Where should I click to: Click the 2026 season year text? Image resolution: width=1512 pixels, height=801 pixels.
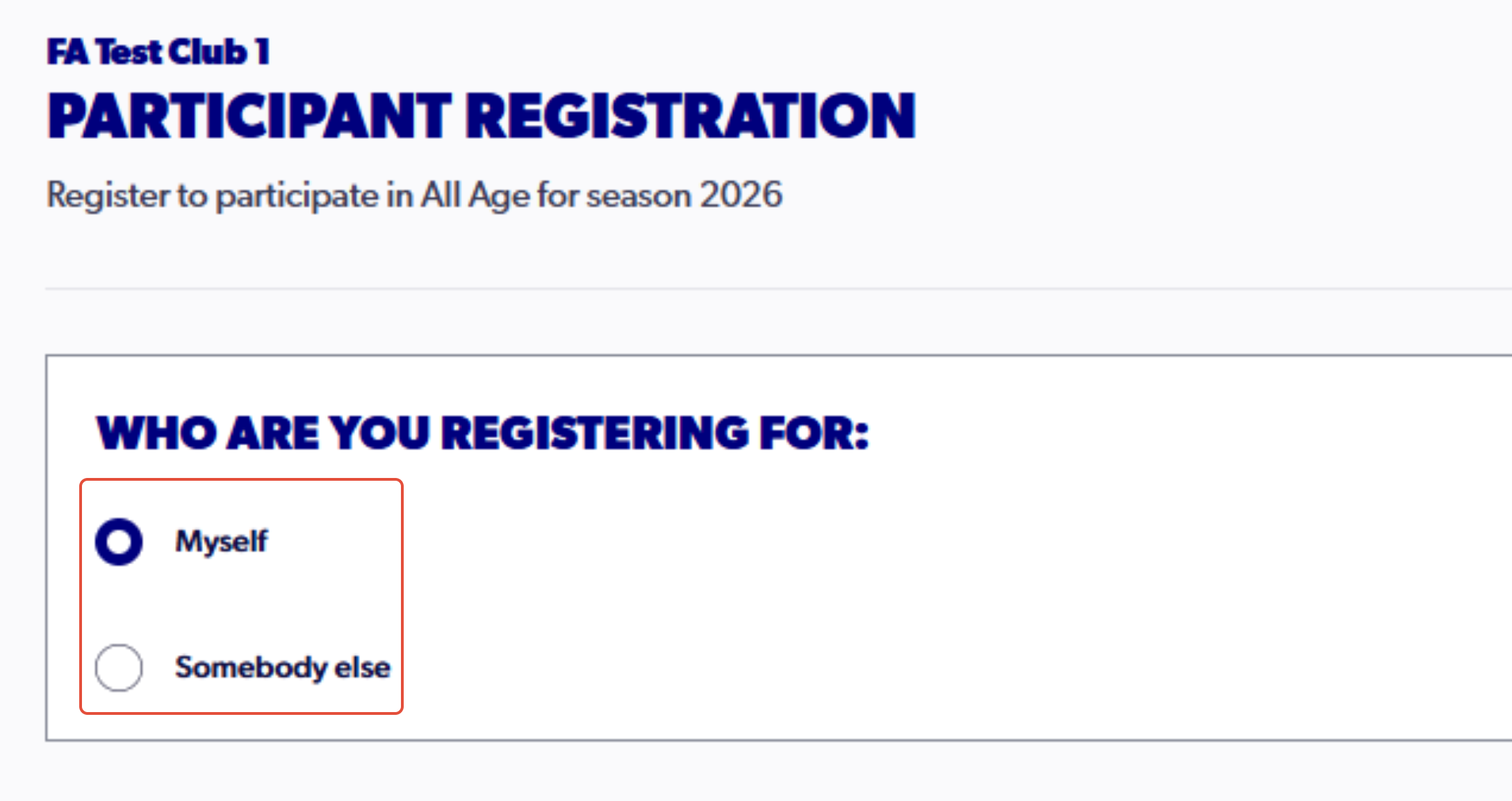pos(741,195)
